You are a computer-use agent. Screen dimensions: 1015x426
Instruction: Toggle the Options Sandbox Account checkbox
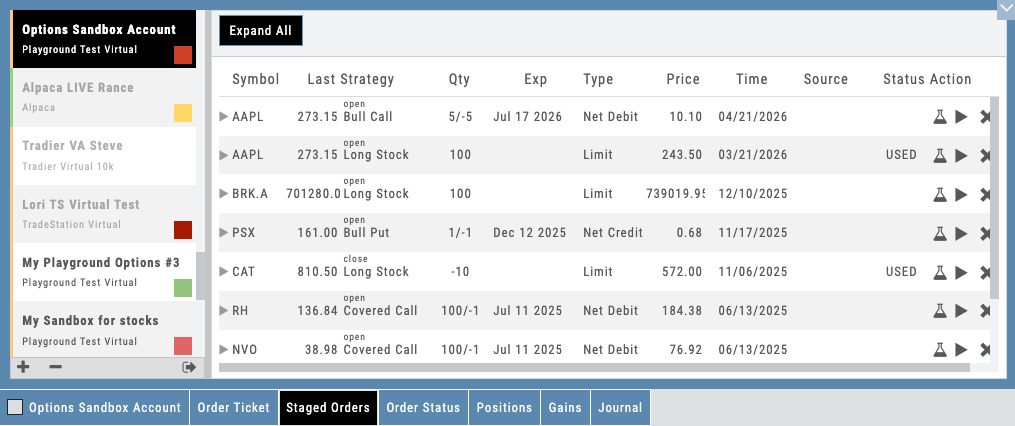pos(15,408)
